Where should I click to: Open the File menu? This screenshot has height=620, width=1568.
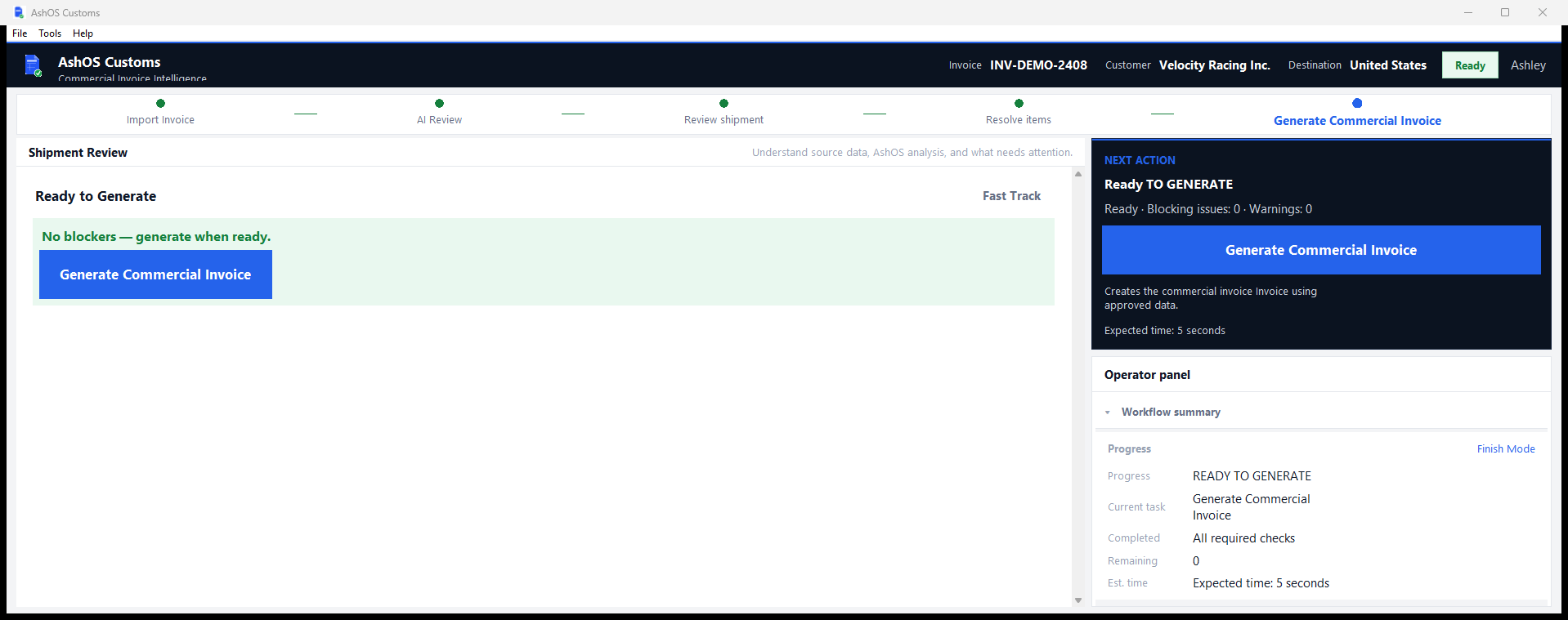pyautogui.click(x=20, y=33)
